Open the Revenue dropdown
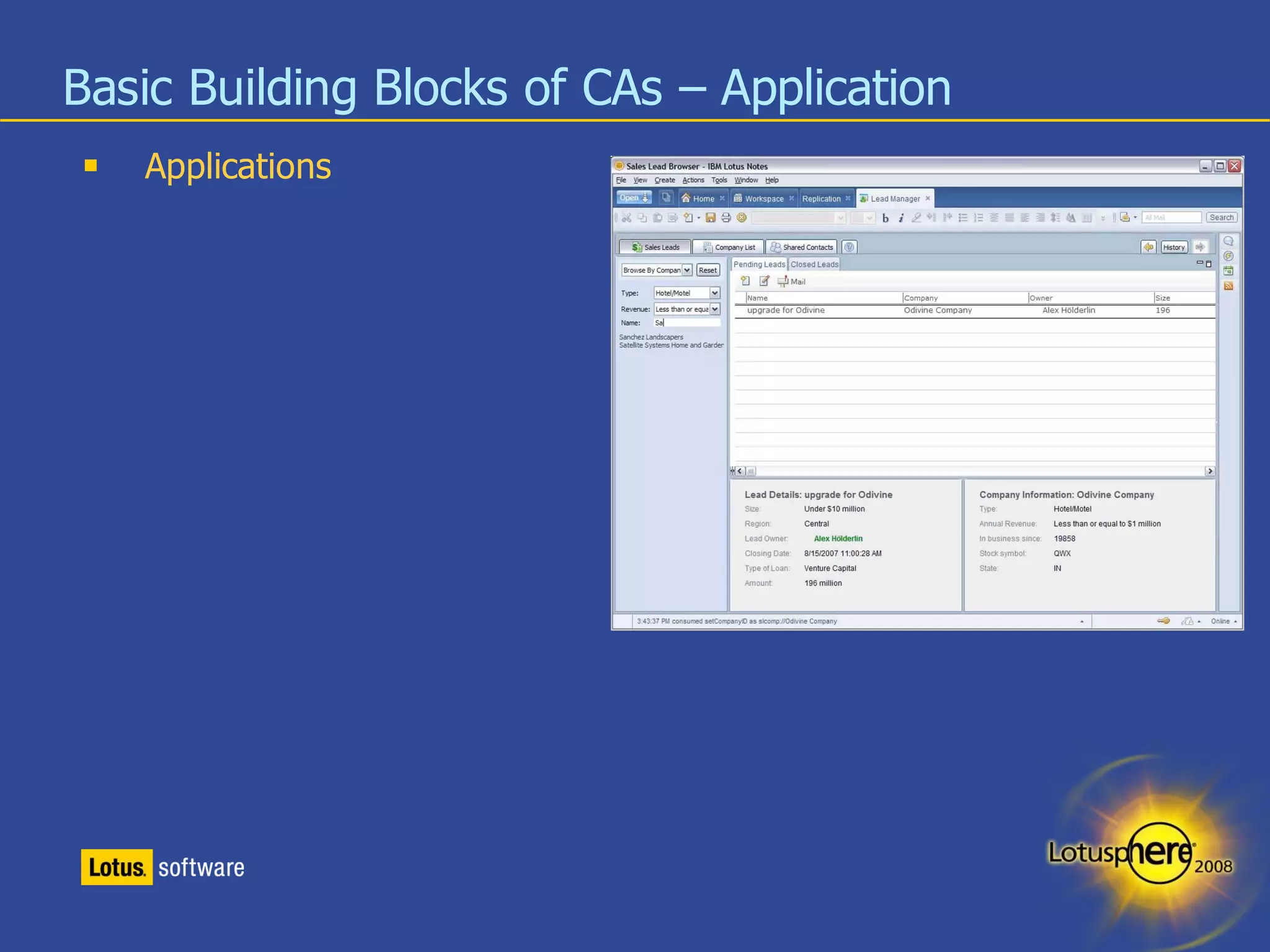1270x952 pixels. pos(714,309)
